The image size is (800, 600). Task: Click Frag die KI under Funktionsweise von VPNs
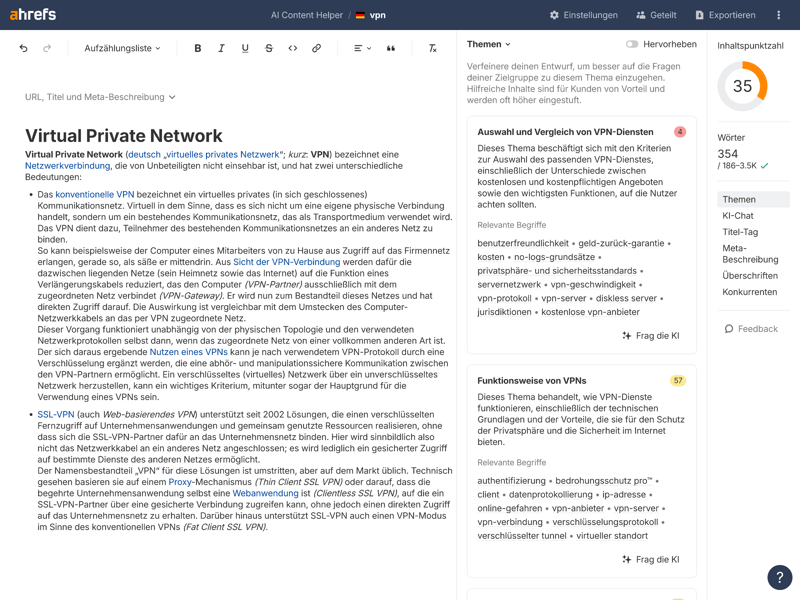coord(650,559)
